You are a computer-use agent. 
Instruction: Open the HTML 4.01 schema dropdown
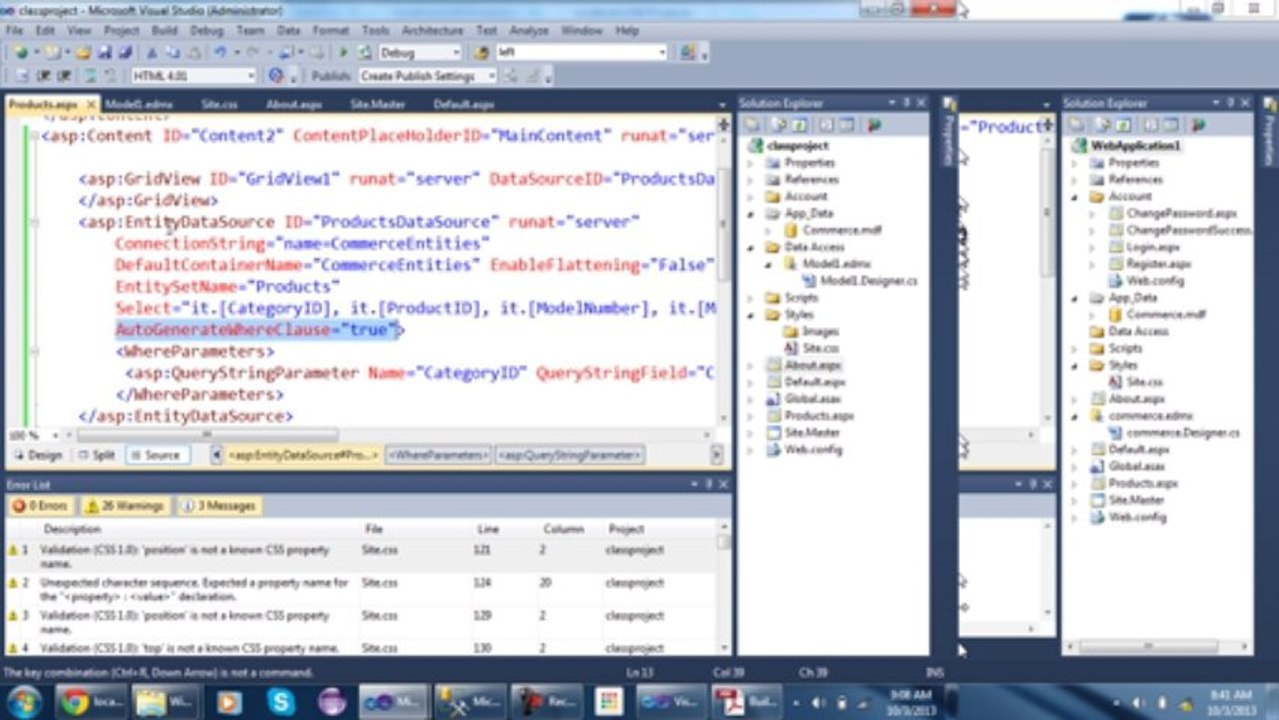[250, 76]
